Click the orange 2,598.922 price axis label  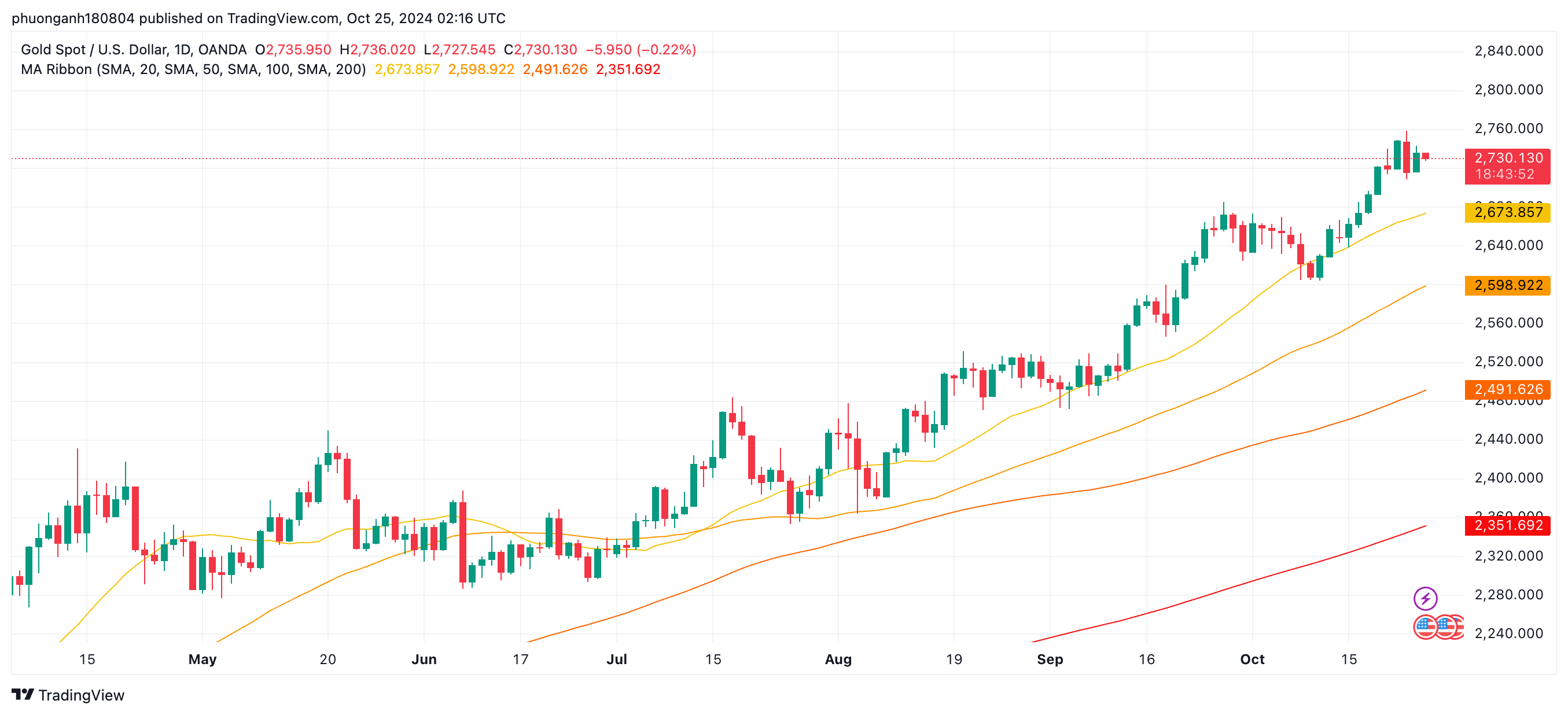(1508, 285)
